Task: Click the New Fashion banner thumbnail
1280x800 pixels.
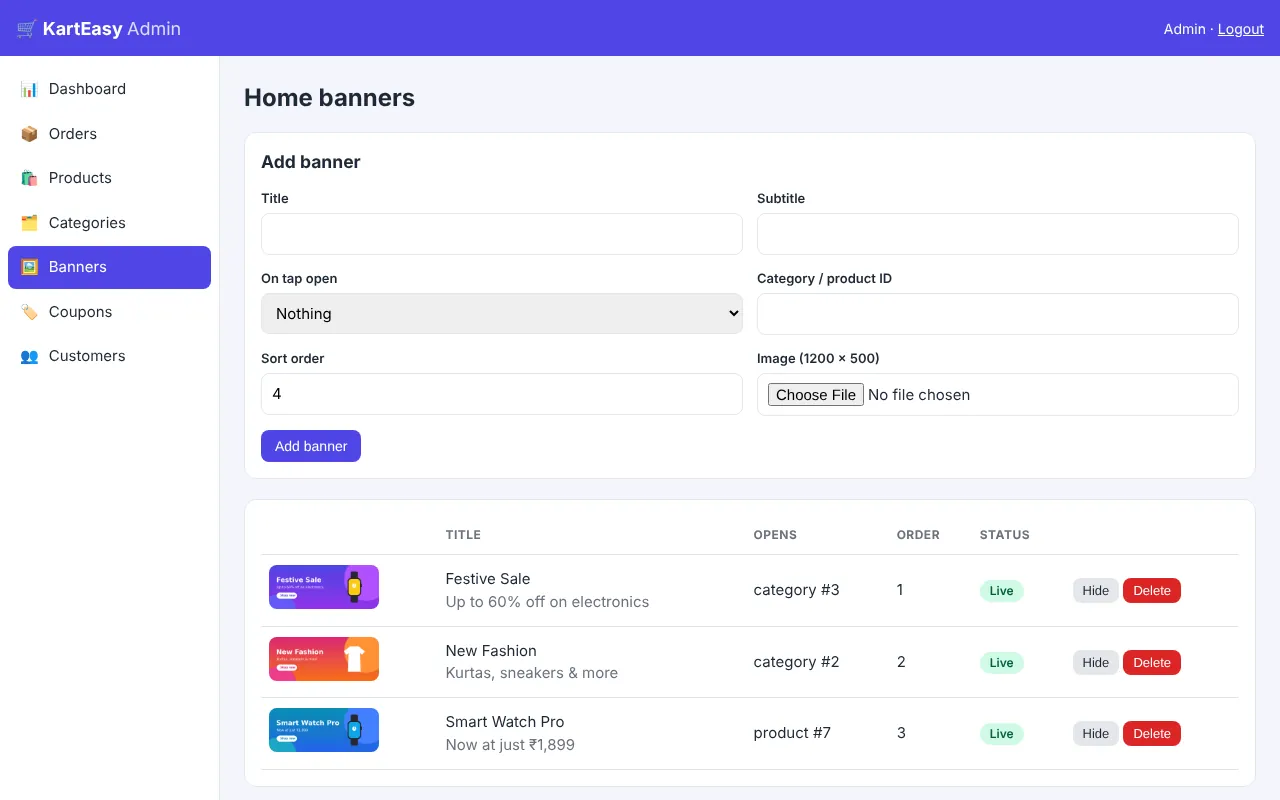Action: (324, 659)
